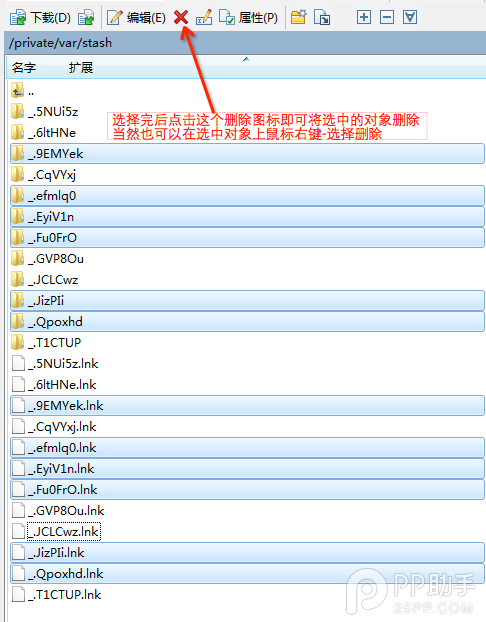Click the new folder icon
The width and height of the screenshot is (486, 622).
coord(298,17)
